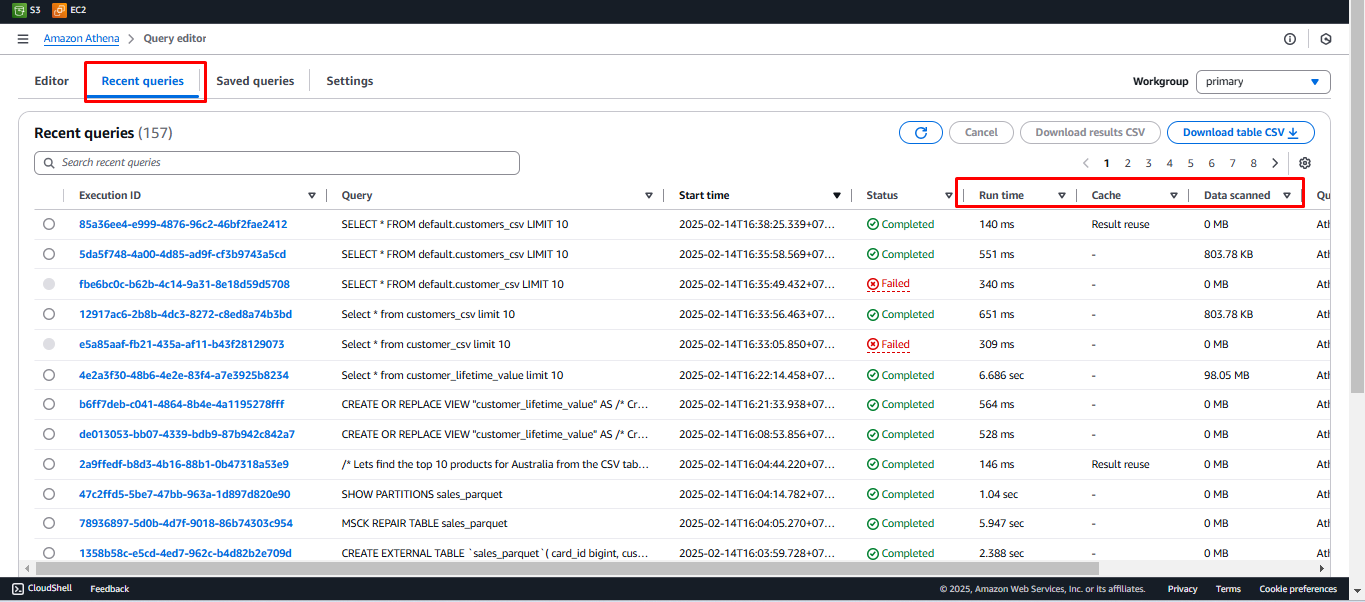Click the horizontal scrollbar under the table
The width and height of the screenshot is (1365, 602).
point(600,567)
